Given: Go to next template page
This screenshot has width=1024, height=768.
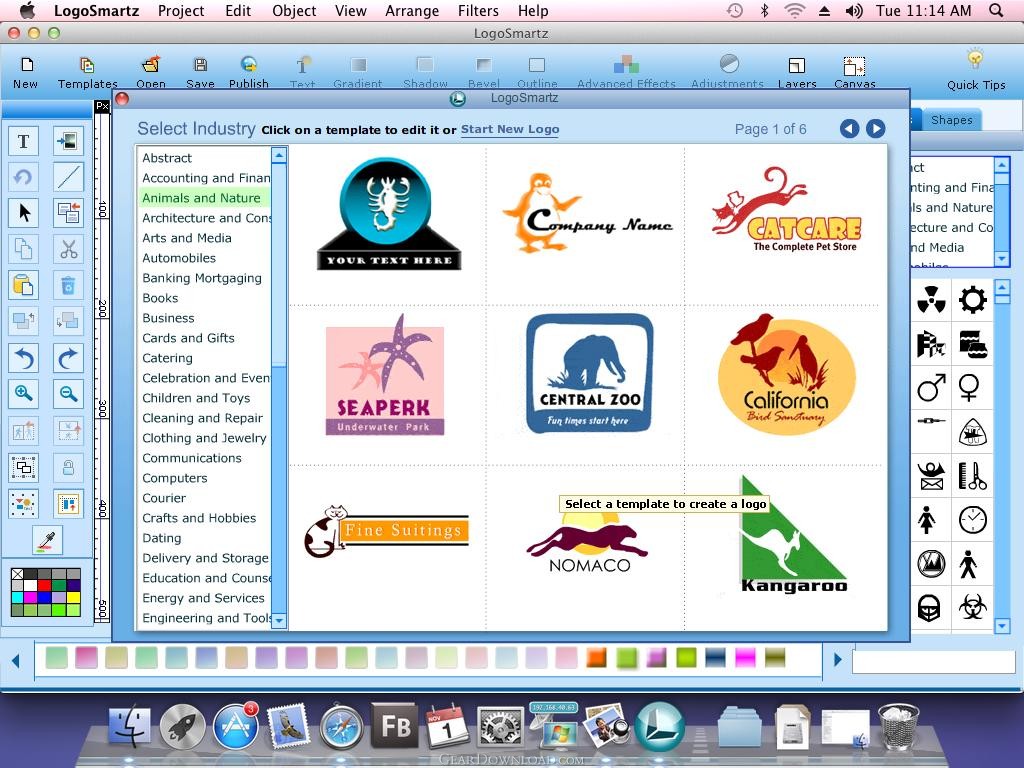Looking at the screenshot, I should [x=876, y=129].
